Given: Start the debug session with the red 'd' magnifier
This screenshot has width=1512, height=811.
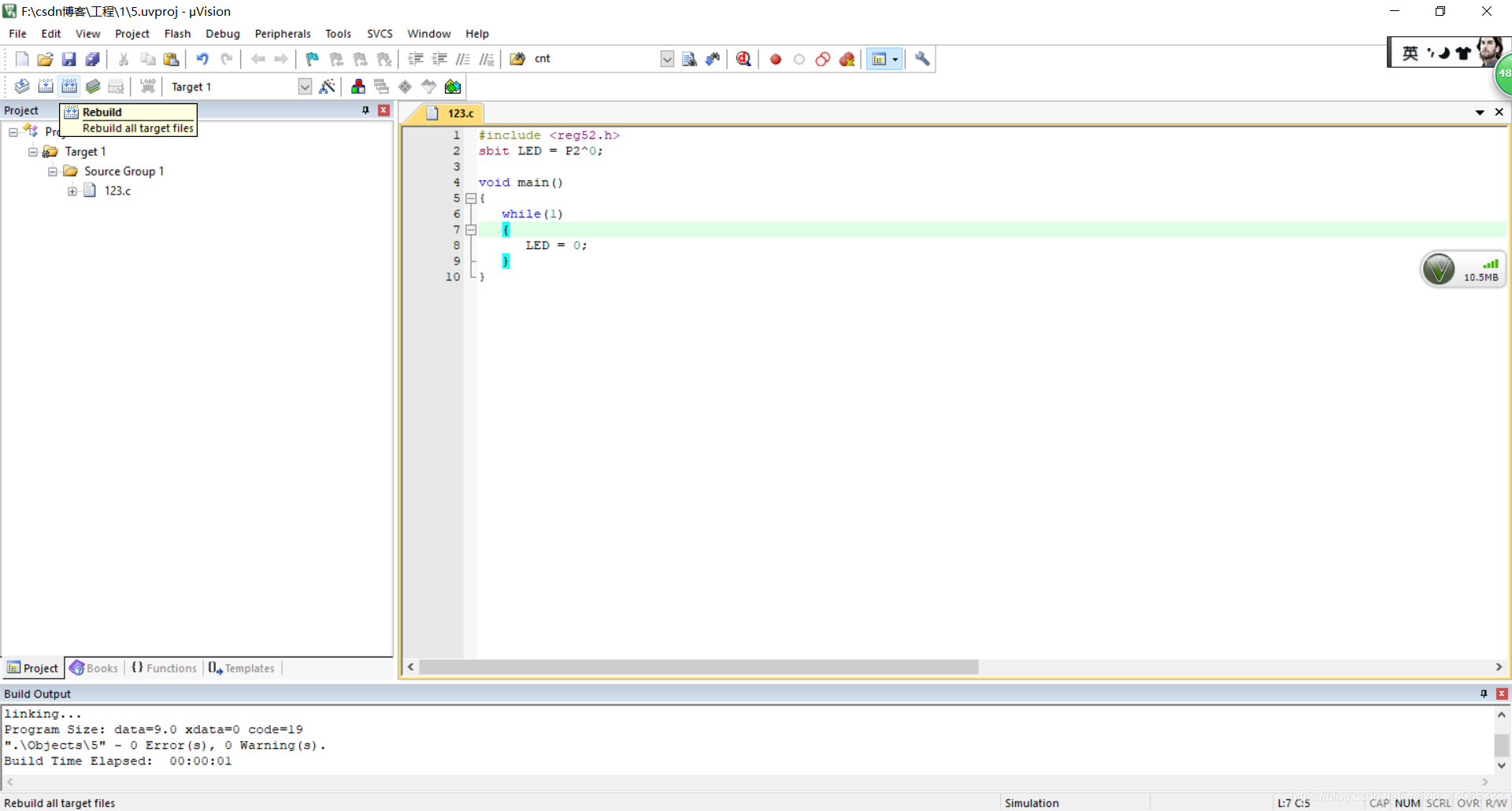Looking at the screenshot, I should (x=743, y=59).
